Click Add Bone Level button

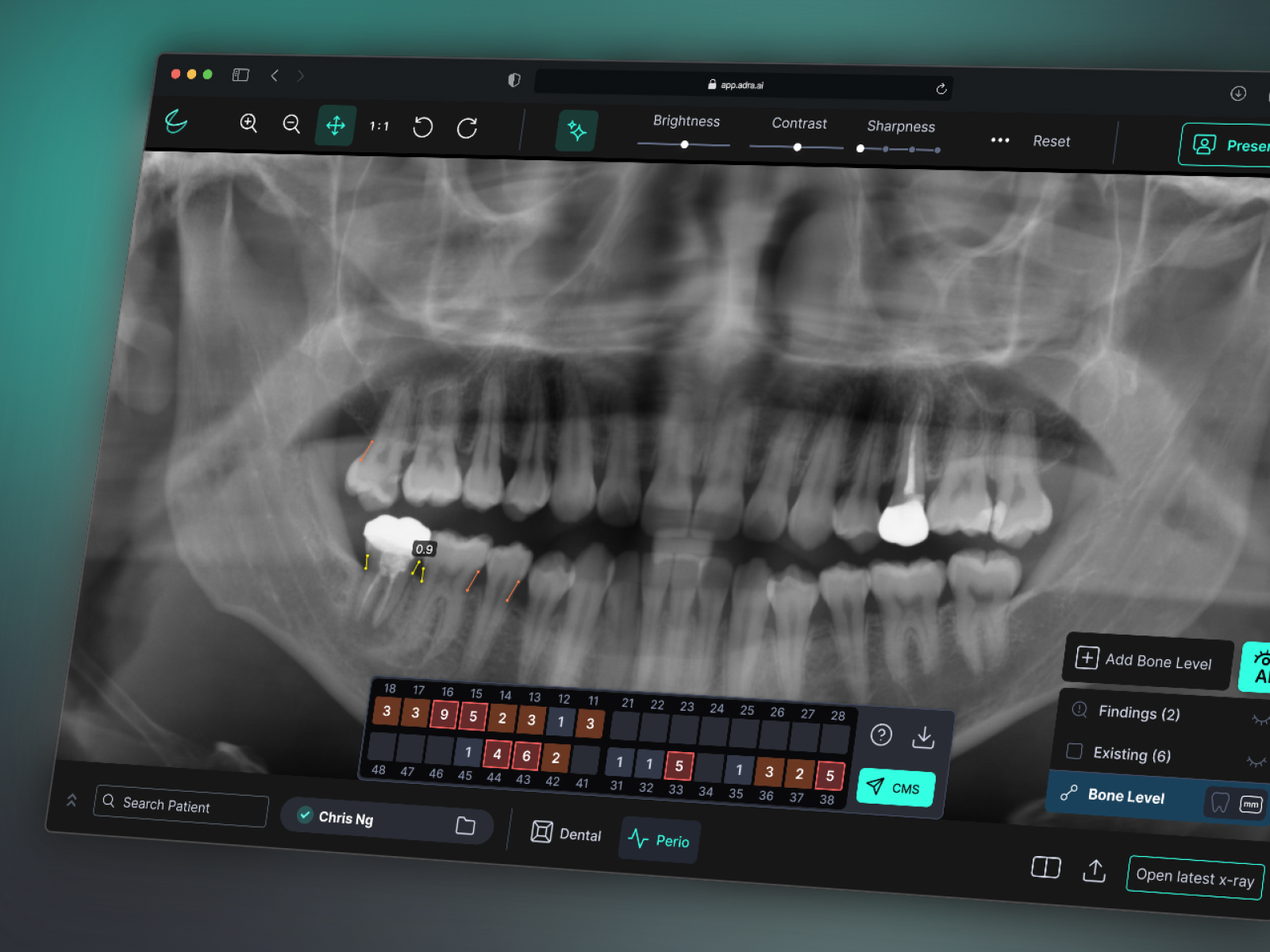pyautogui.click(x=1147, y=661)
